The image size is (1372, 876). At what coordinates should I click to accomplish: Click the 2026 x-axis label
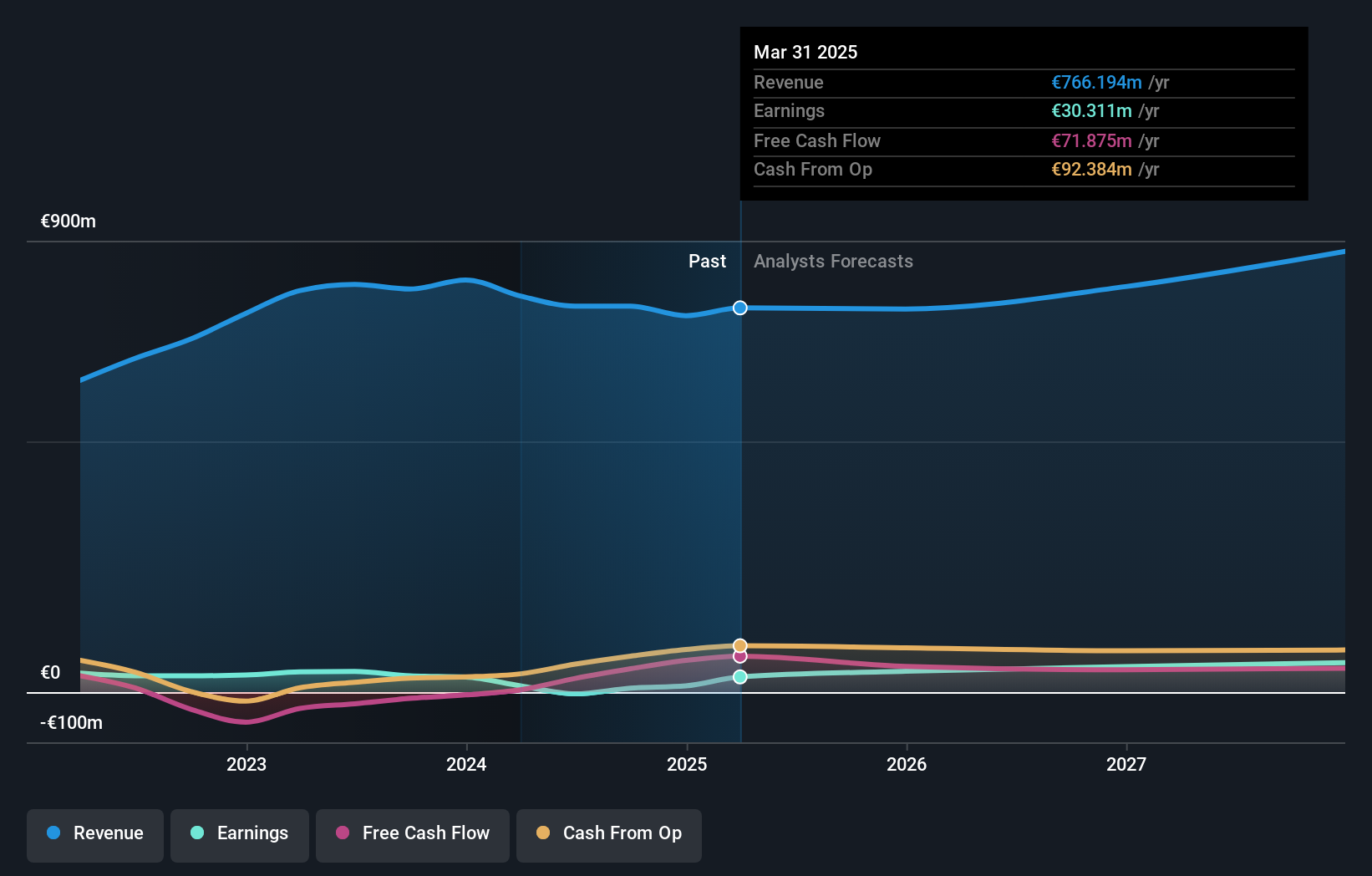pyautogui.click(x=907, y=764)
